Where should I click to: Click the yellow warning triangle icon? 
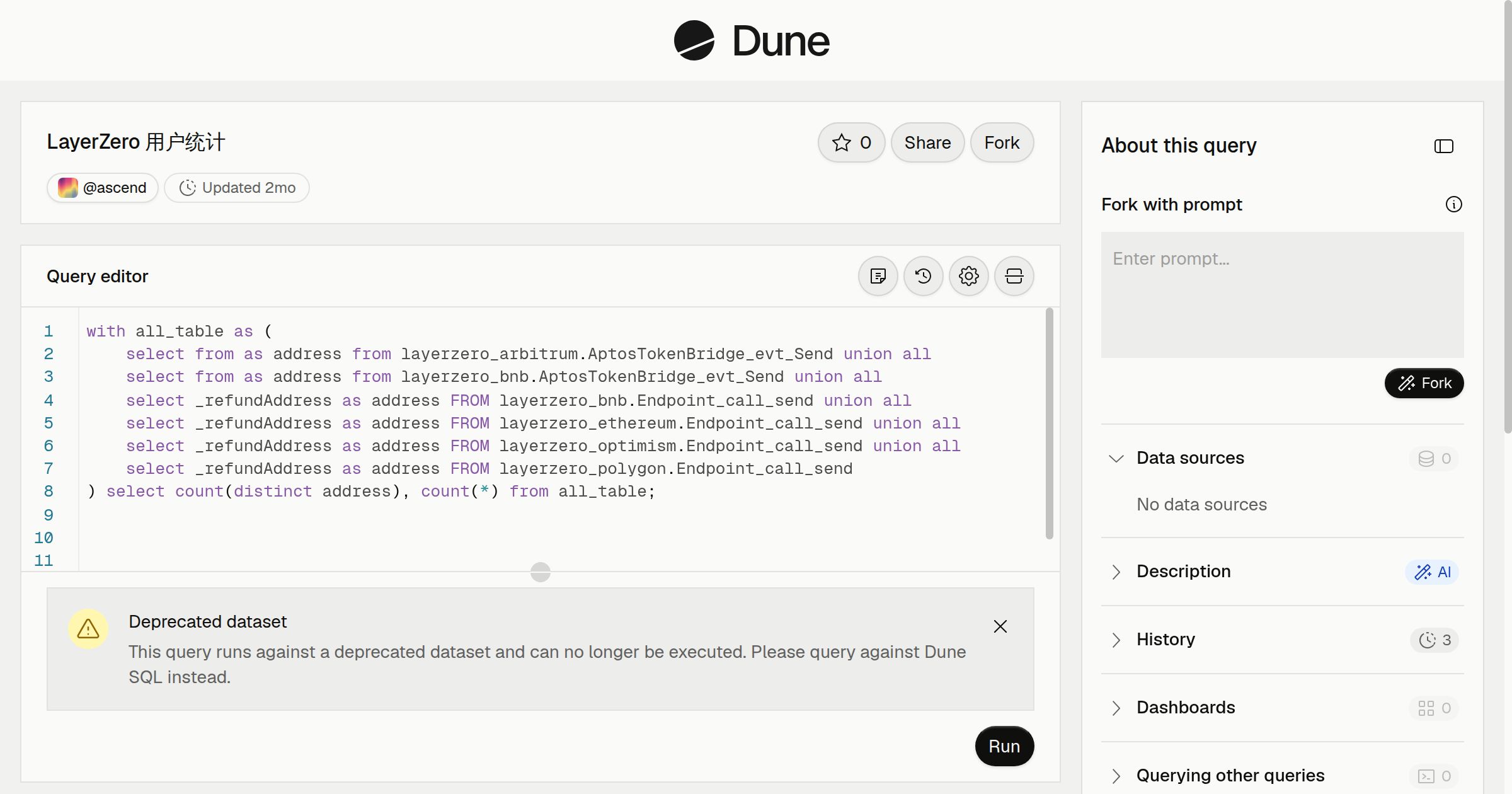coord(88,629)
